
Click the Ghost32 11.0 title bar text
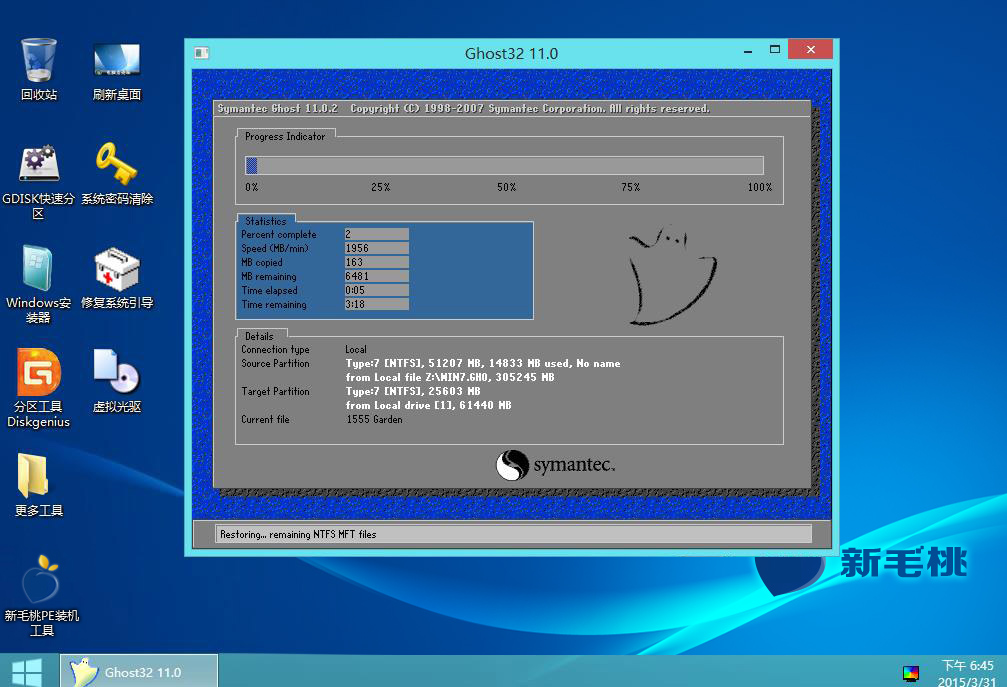pos(511,53)
